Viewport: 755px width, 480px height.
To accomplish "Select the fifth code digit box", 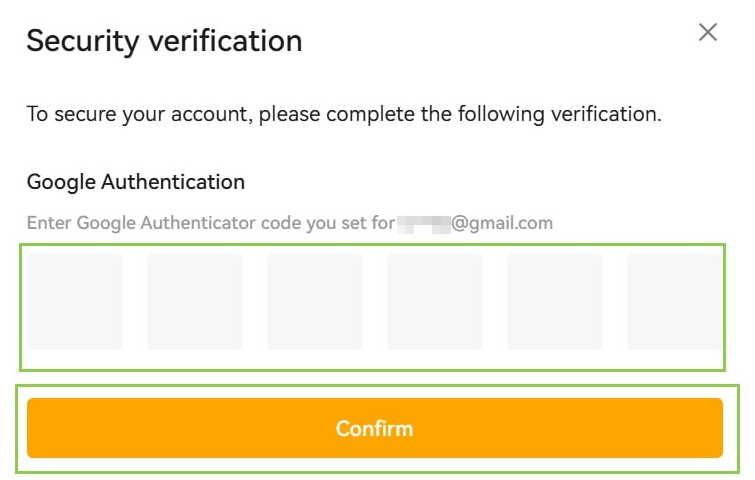I will (x=555, y=301).
